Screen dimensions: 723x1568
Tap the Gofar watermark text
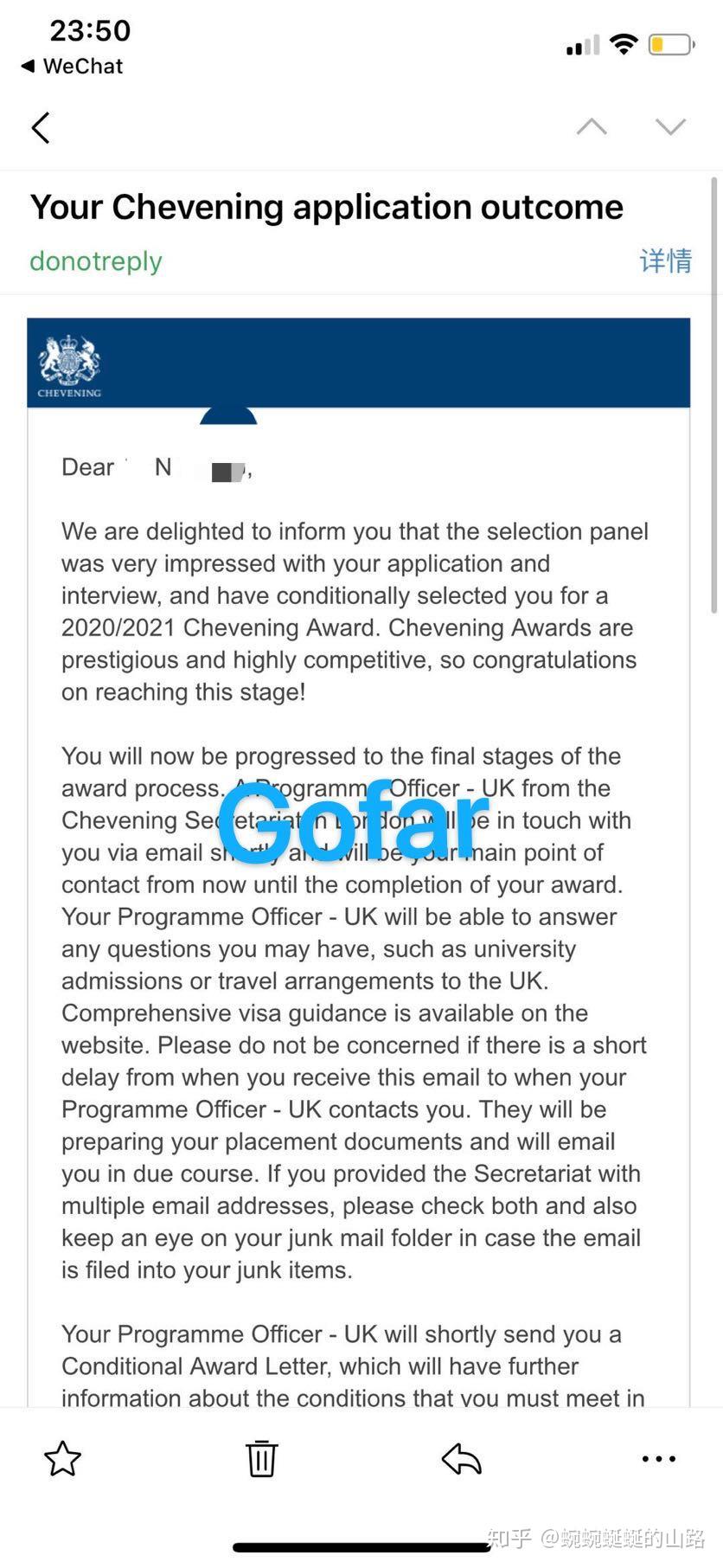(353, 821)
